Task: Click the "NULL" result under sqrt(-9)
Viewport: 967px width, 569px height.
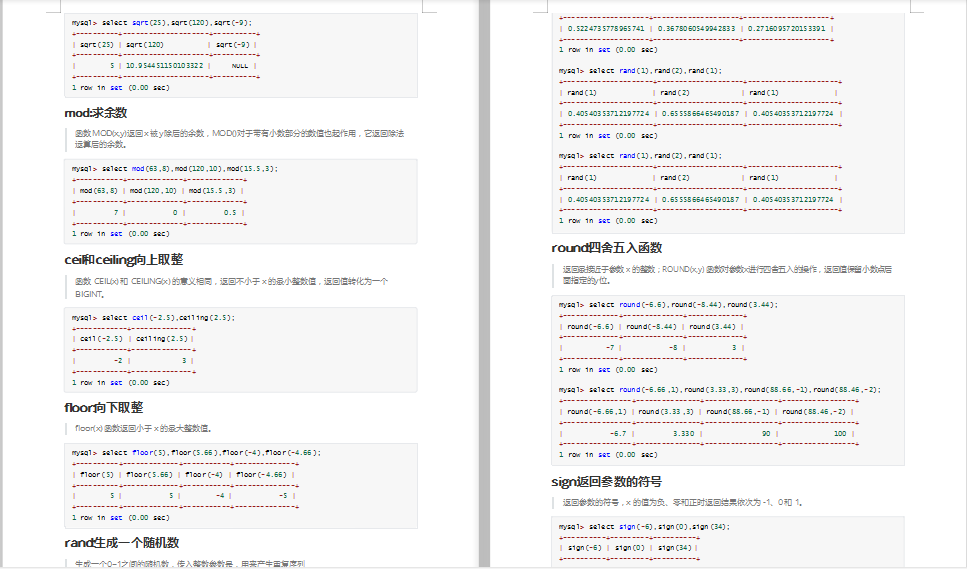Action: (x=240, y=66)
